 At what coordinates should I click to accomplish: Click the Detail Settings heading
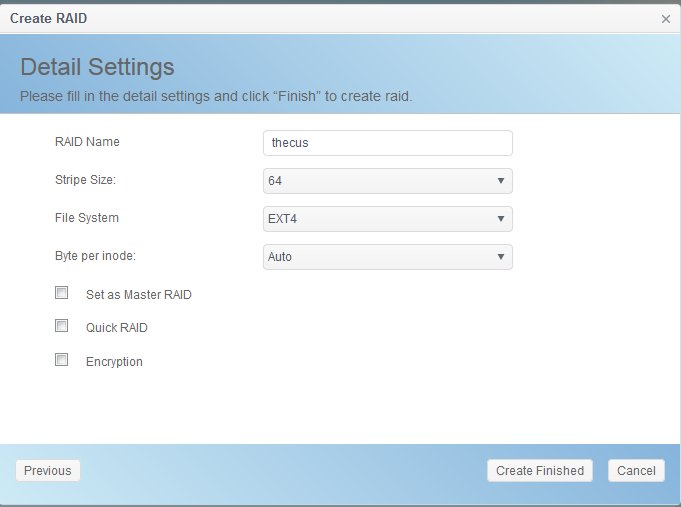point(98,67)
